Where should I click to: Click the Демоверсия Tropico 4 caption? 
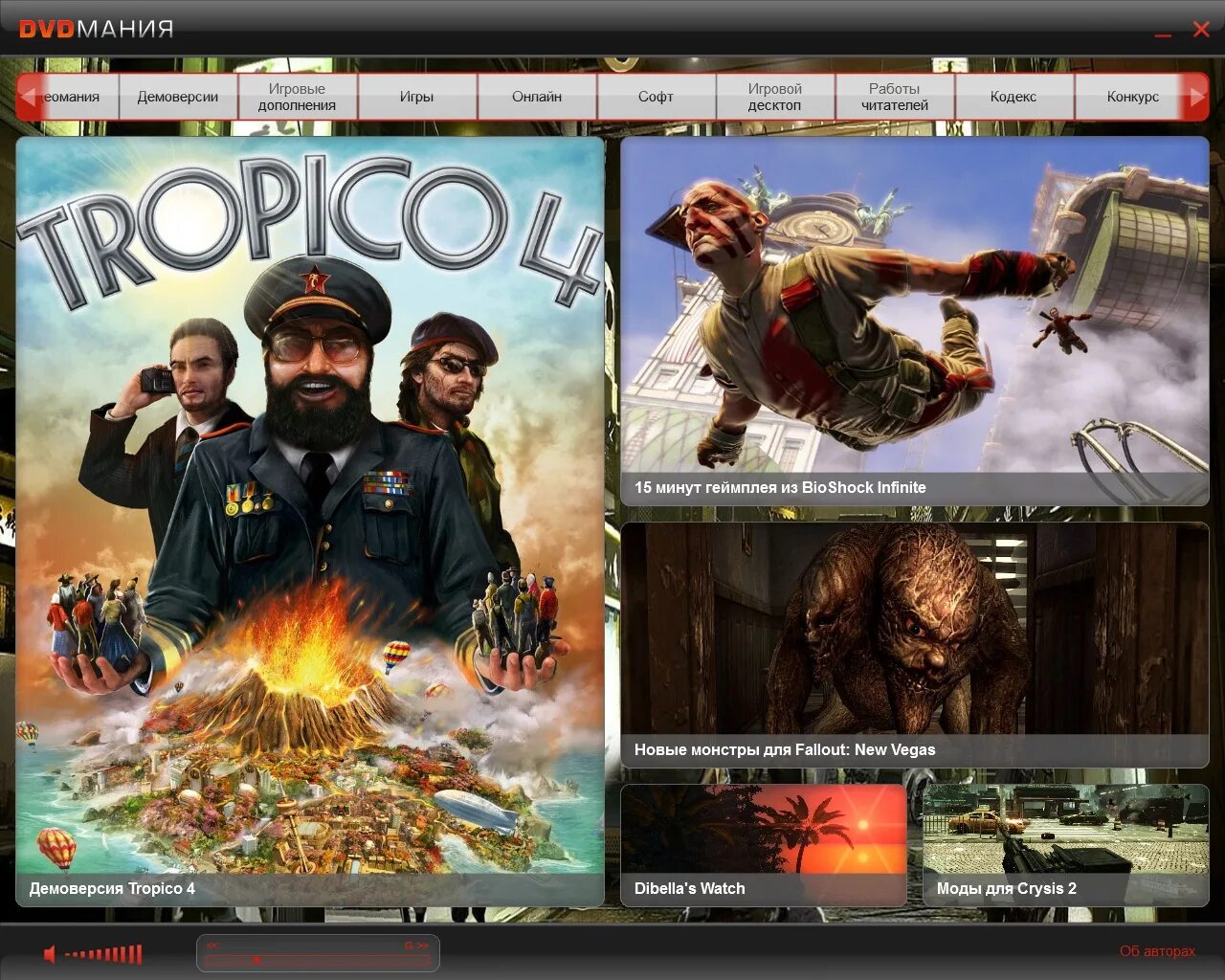click(112, 888)
